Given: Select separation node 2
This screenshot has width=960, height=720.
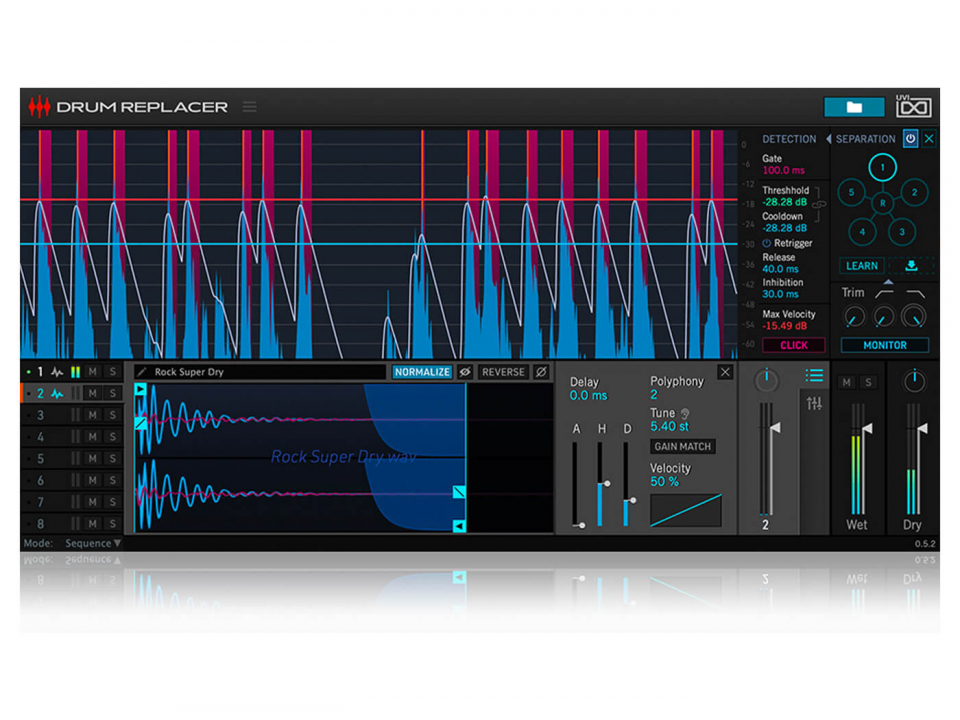Looking at the screenshot, I should click(x=914, y=192).
